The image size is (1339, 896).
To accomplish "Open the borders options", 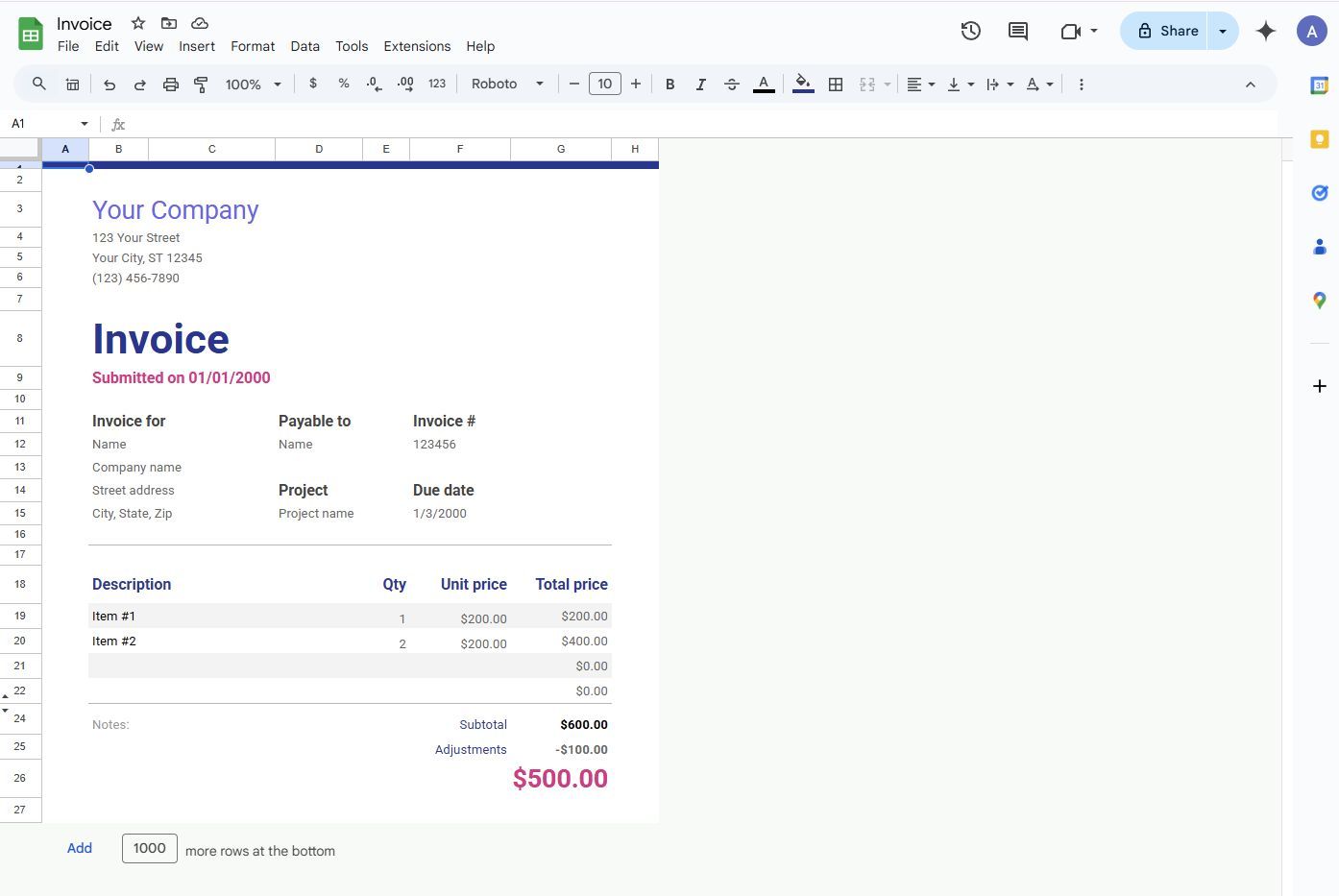I will 835,84.
